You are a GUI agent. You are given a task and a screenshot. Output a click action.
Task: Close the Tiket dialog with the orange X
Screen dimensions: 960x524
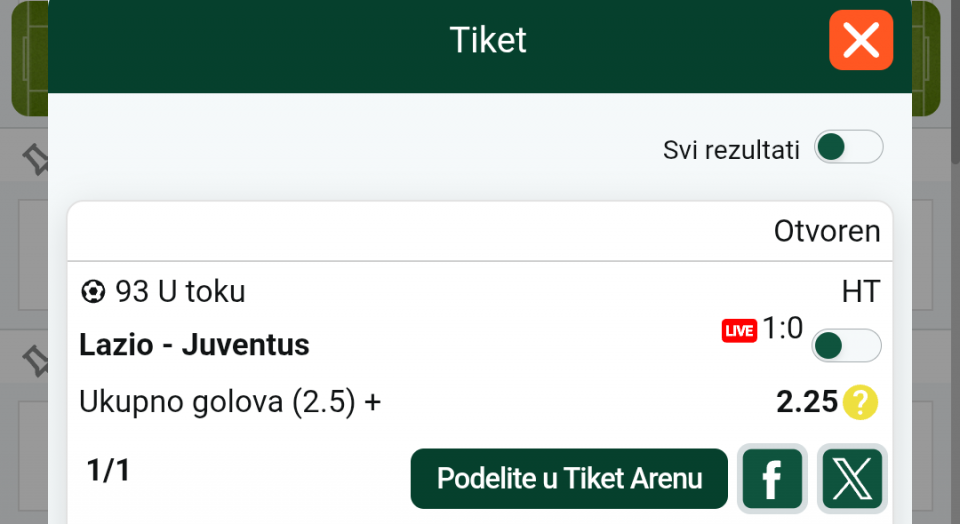click(860, 40)
